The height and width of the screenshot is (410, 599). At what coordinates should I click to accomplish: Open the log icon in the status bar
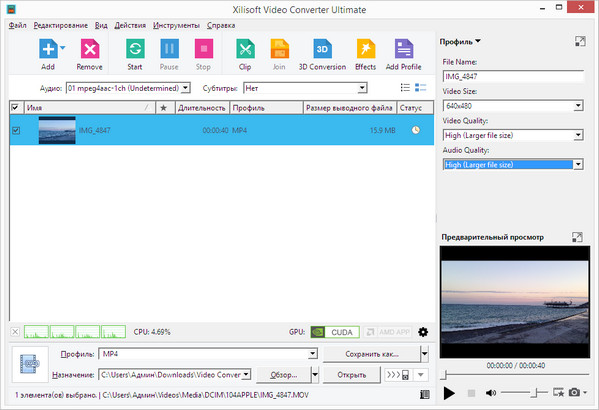(x=424, y=394)
